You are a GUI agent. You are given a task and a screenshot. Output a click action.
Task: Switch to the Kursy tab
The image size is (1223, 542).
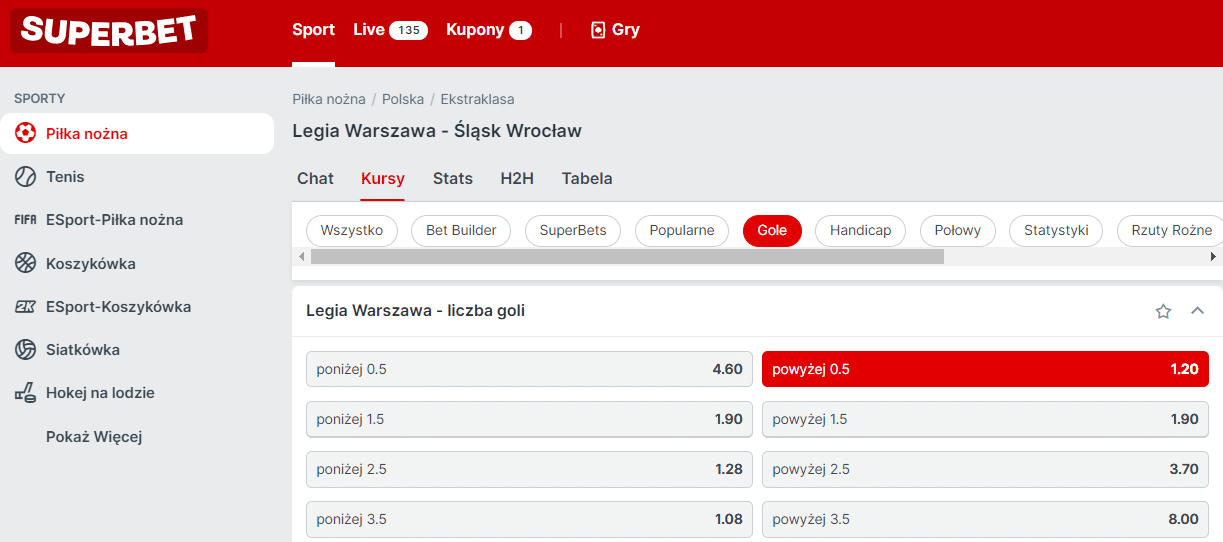[x=383, y=179]
